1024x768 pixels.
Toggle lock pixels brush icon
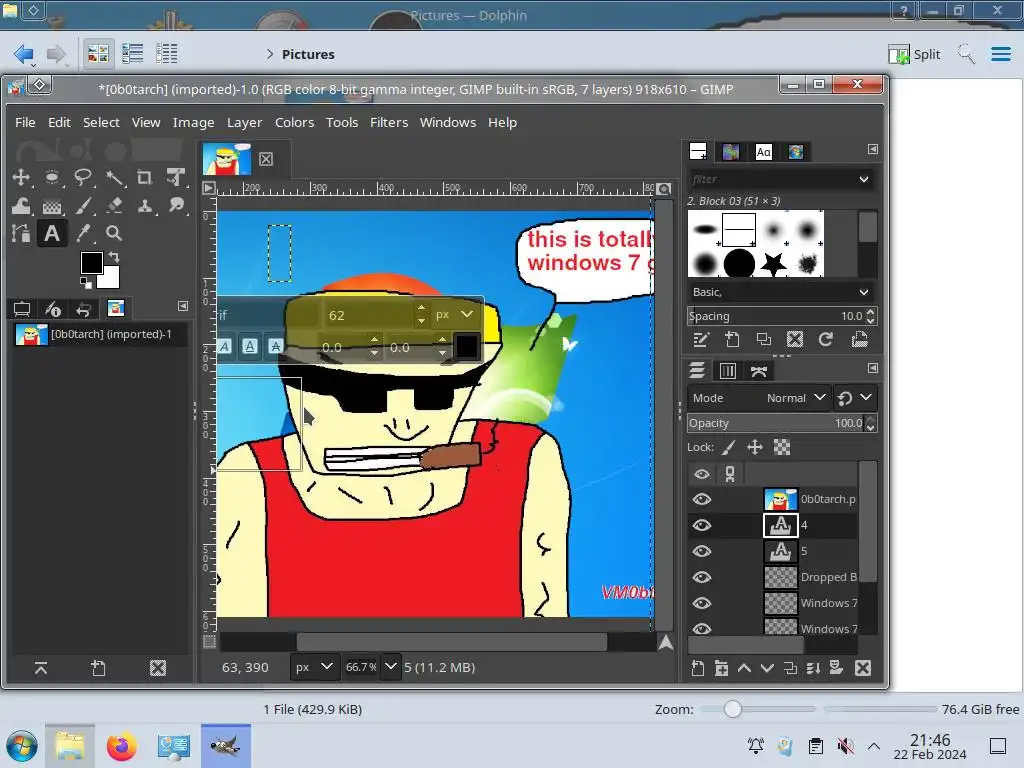click(x=729, y=447)
